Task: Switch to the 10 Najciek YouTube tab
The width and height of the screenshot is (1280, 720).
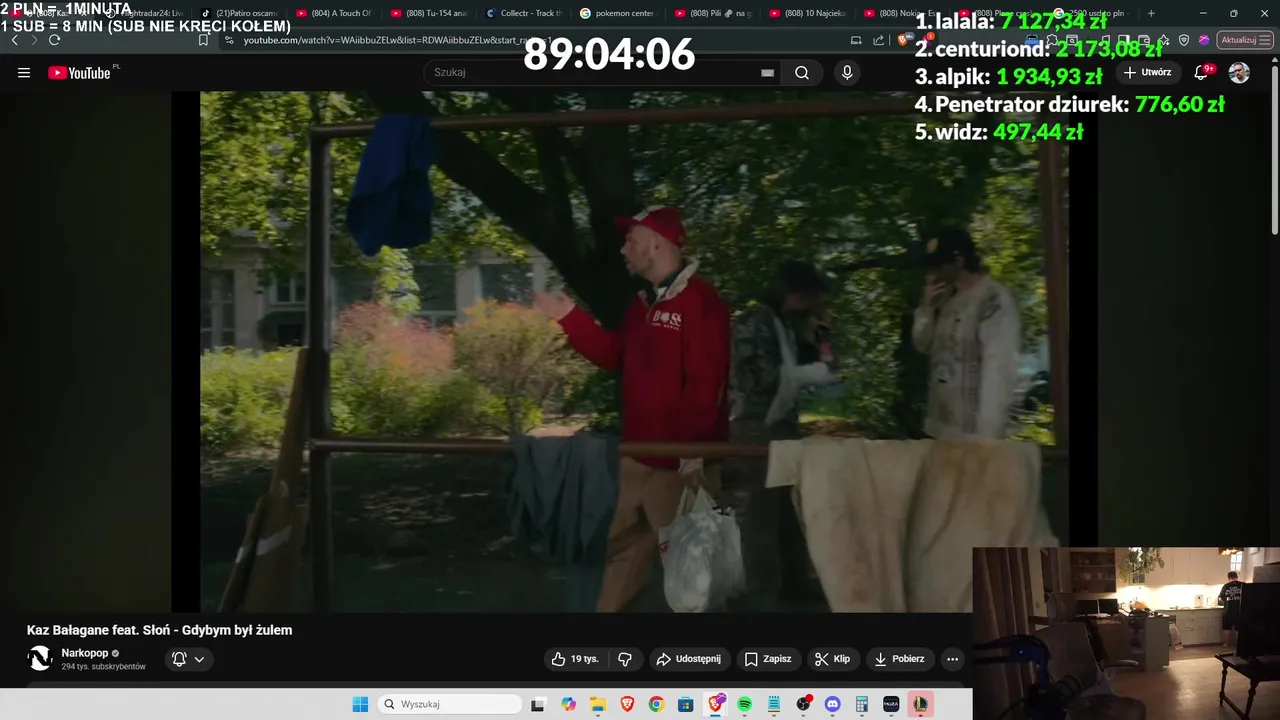Action: (x=809, y=13)
